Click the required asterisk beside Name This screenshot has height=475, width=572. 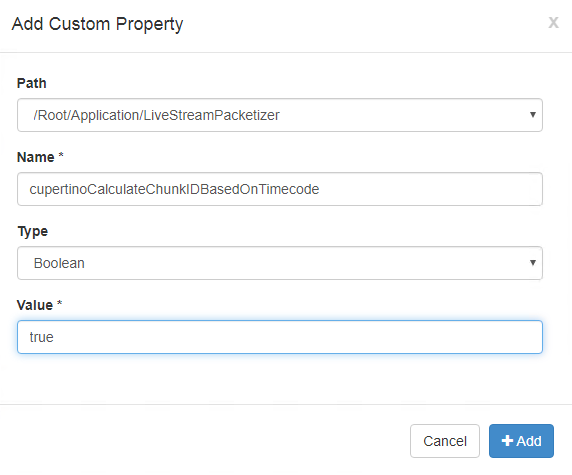coord(61,155)
